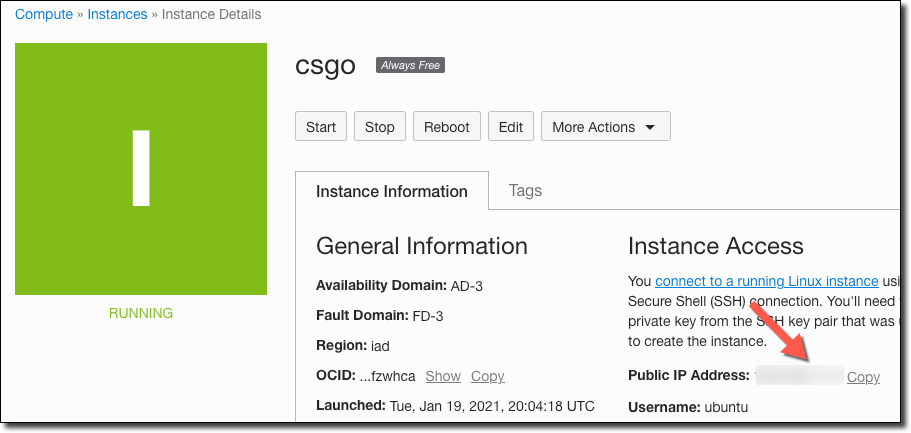Show the full OCID value
911x433 pixels.
click(x=443, y=376)
